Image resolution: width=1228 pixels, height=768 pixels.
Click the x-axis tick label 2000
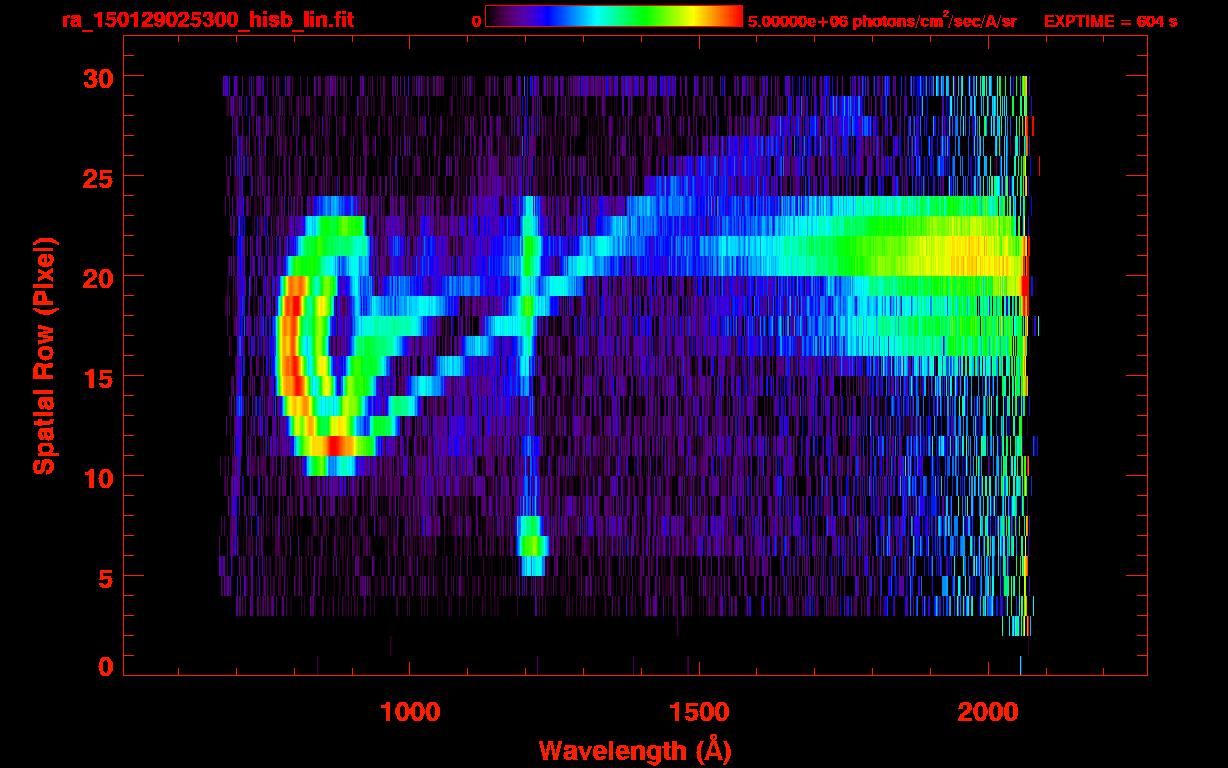[987, 712]
